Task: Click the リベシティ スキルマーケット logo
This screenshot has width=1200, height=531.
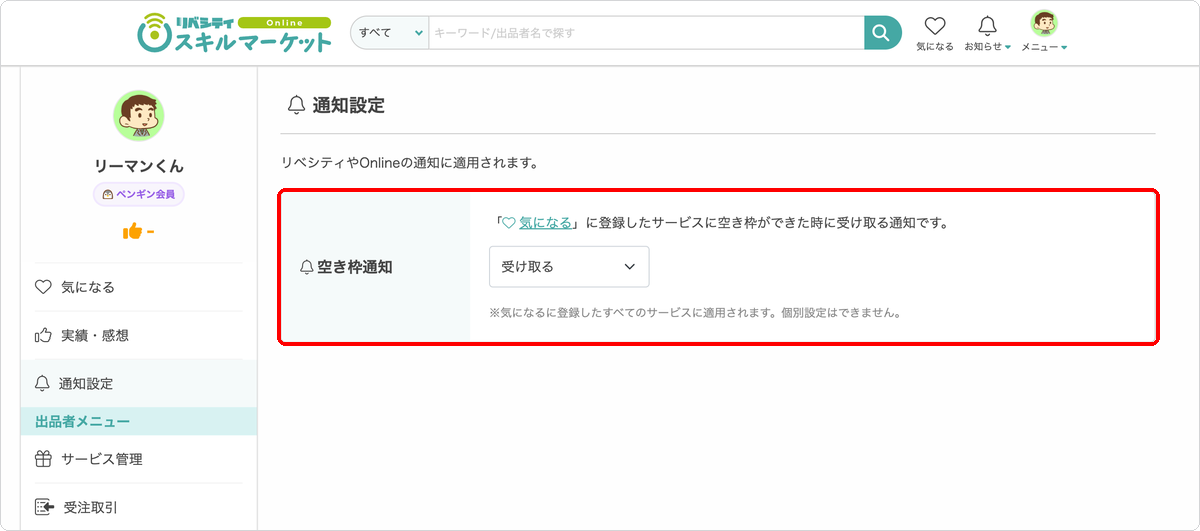Action: click(235, 34)
